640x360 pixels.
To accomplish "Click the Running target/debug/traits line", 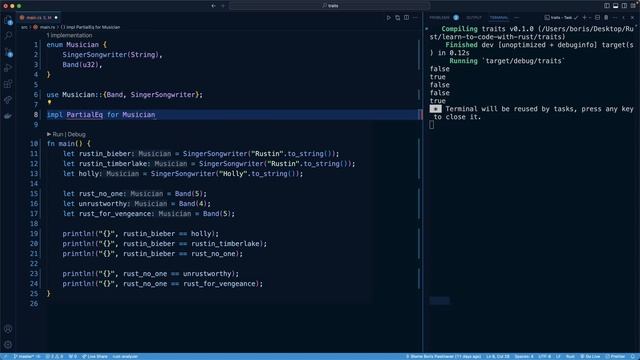I will click(x=507, y=61).
